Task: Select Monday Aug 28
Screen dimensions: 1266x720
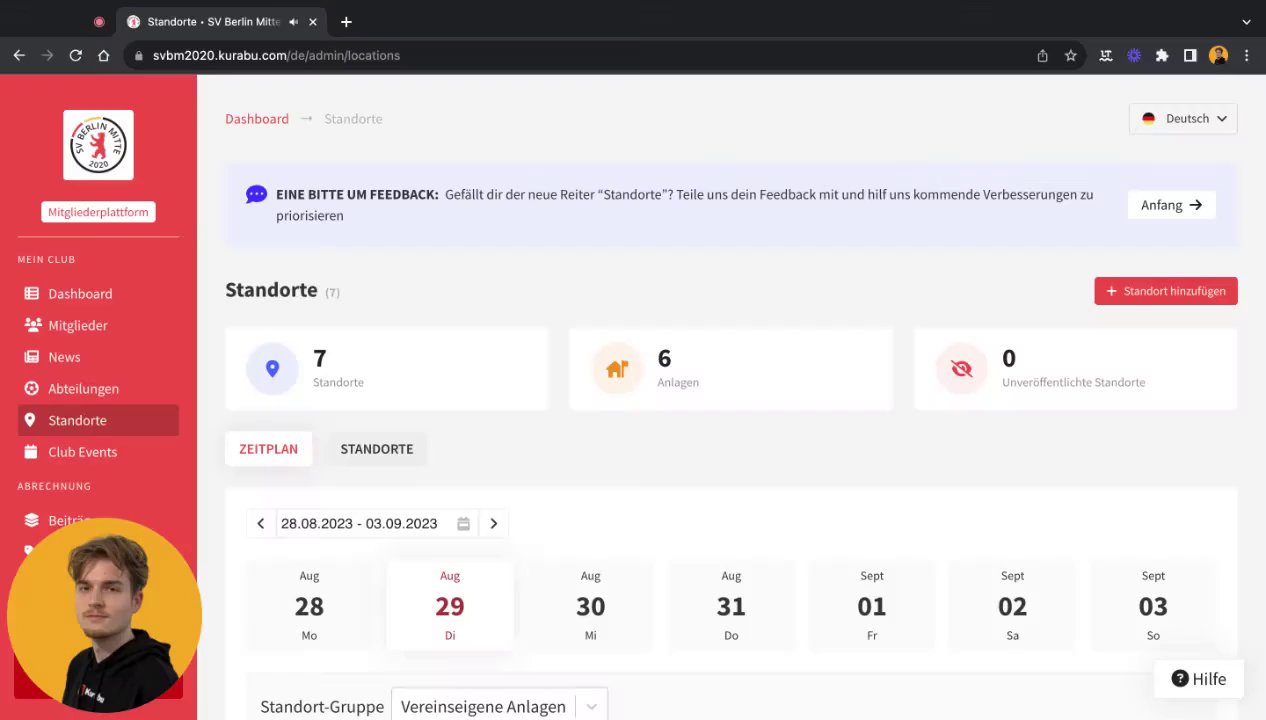Action: [x=309, y=605]
